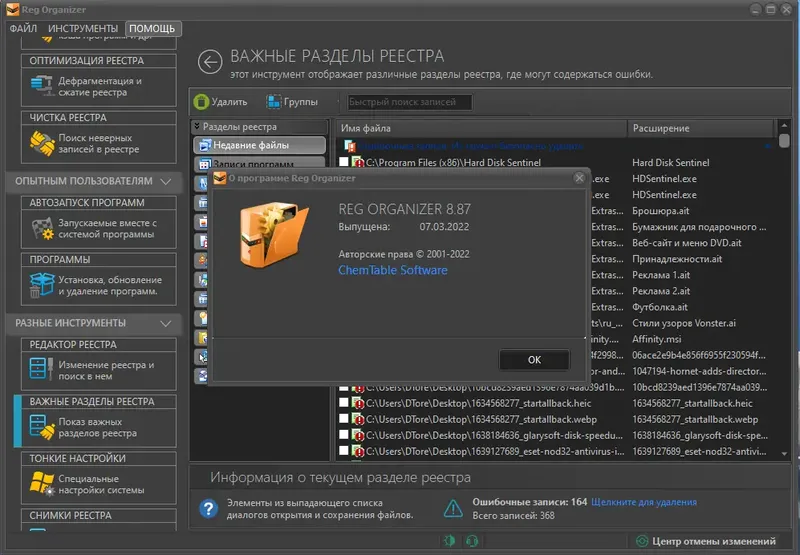Image resolution: width=800 pixels, height=555 pixels.
Task: Select the Стили узоров Vonster.ai cell
Action: coord(684,323)
